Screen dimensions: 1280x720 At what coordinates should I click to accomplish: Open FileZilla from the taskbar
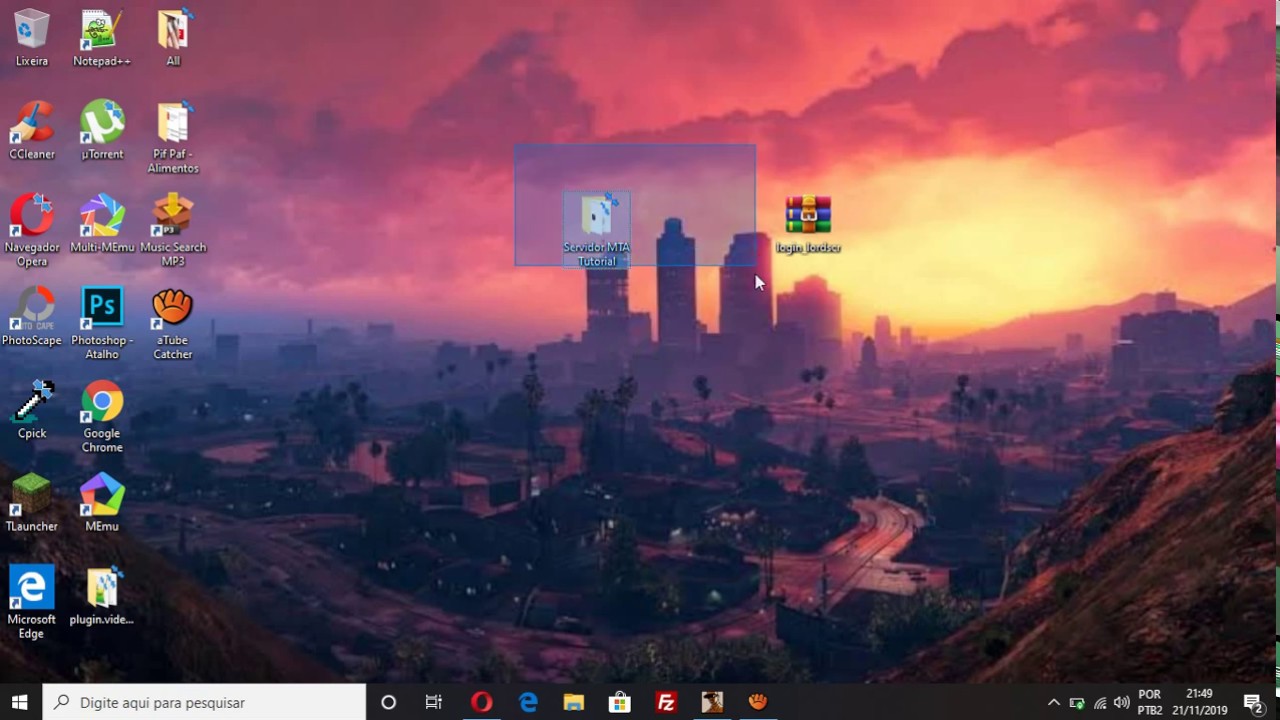(x=666, y=702)
